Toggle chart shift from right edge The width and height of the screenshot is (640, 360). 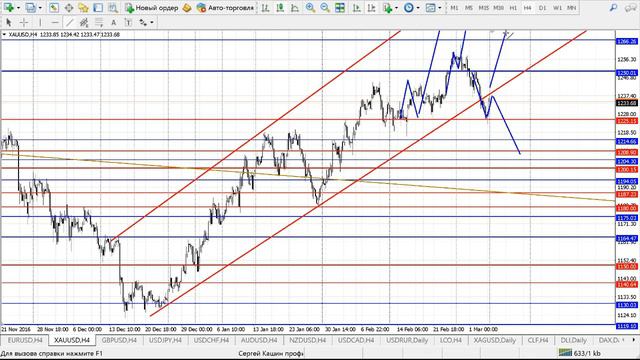371,7
